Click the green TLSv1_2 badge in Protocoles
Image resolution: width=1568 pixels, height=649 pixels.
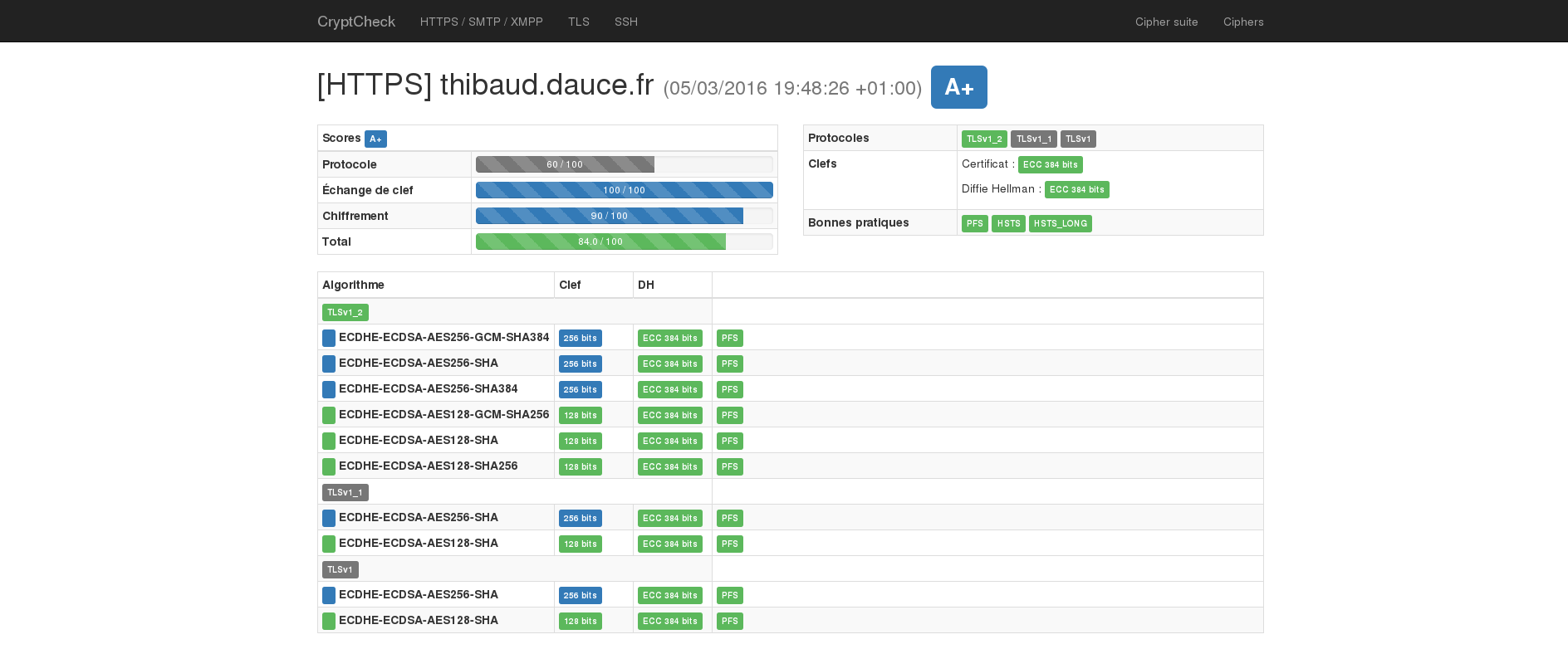(x=983, y=139)
